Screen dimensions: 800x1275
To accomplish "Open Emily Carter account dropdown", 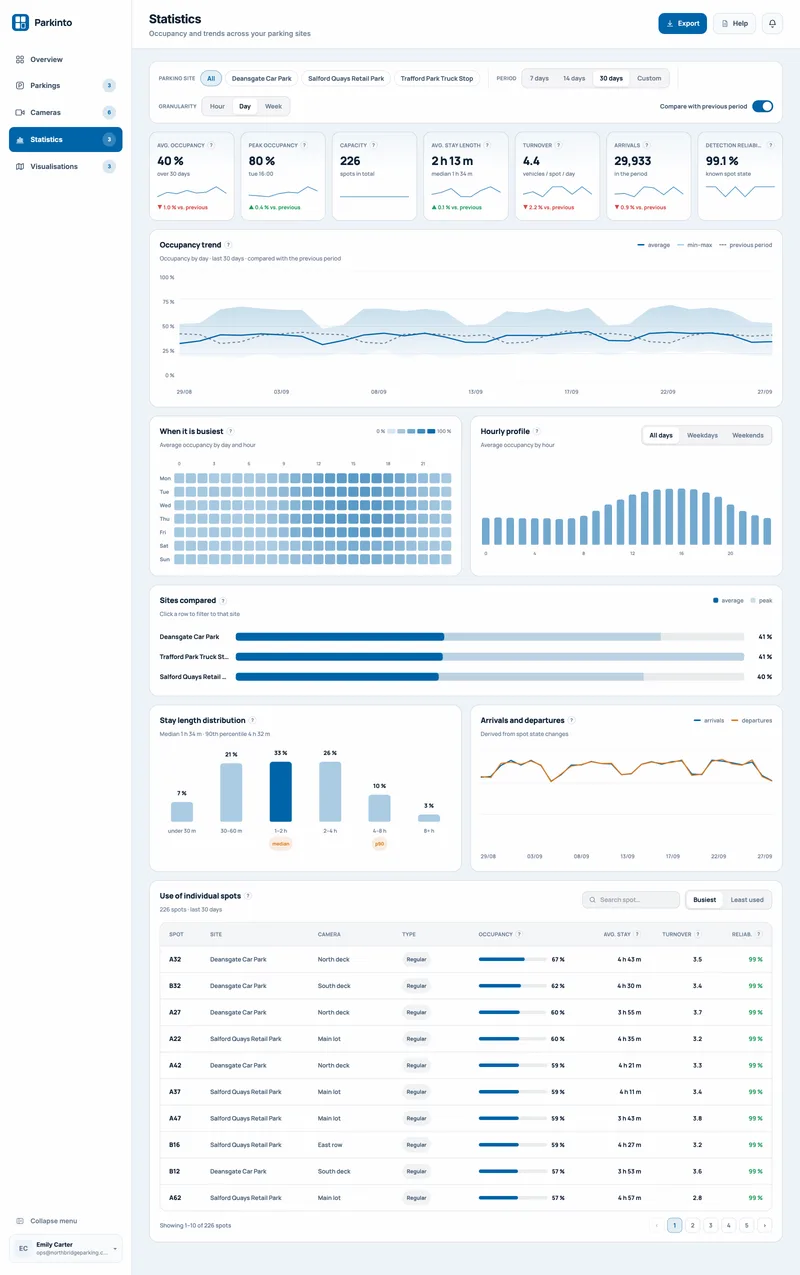I will [x=66, y=1248].
